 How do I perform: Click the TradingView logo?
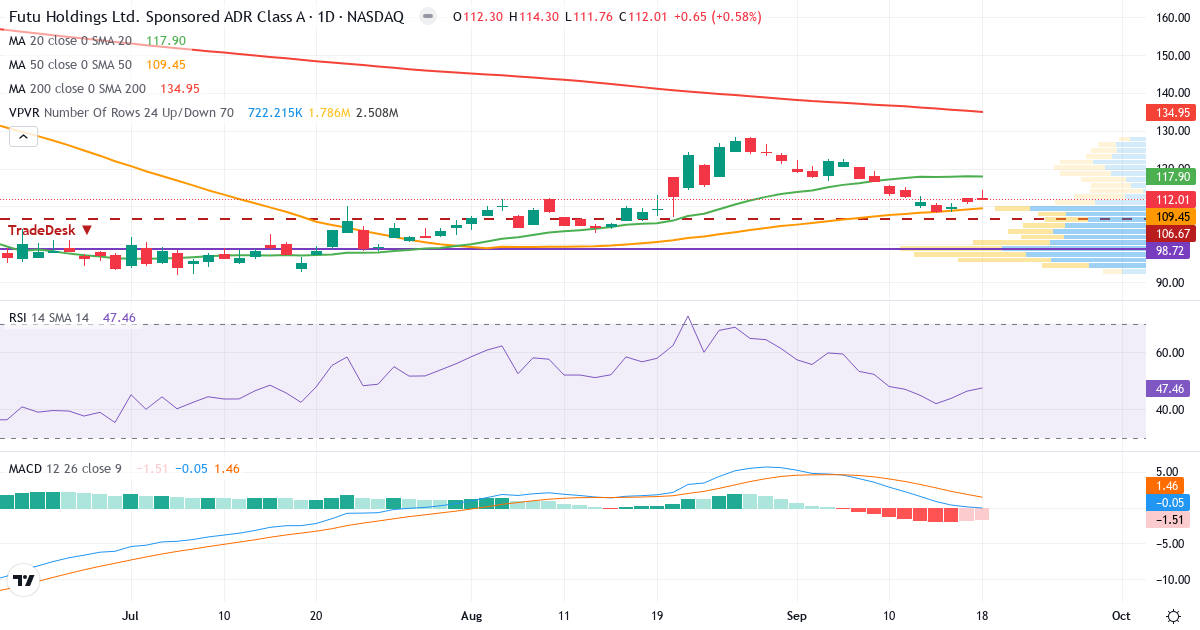pyautogui.click(x=24, y=580)
